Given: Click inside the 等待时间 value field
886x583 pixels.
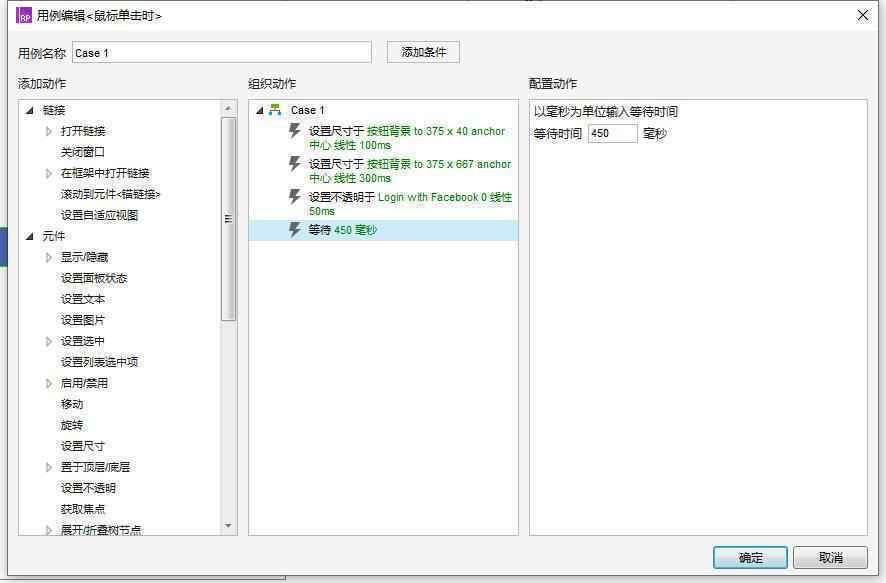Looking at the screenshot, I should [612, 132].
